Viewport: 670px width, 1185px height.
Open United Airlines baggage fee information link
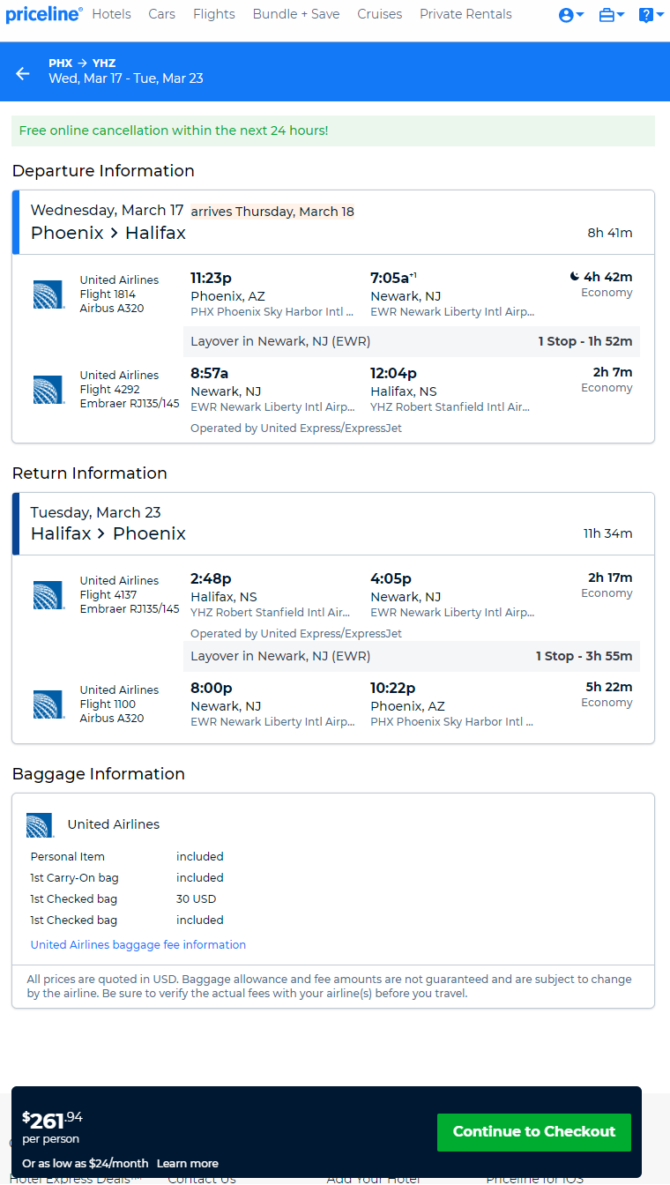pyautogui.click(x=138, y=945)
